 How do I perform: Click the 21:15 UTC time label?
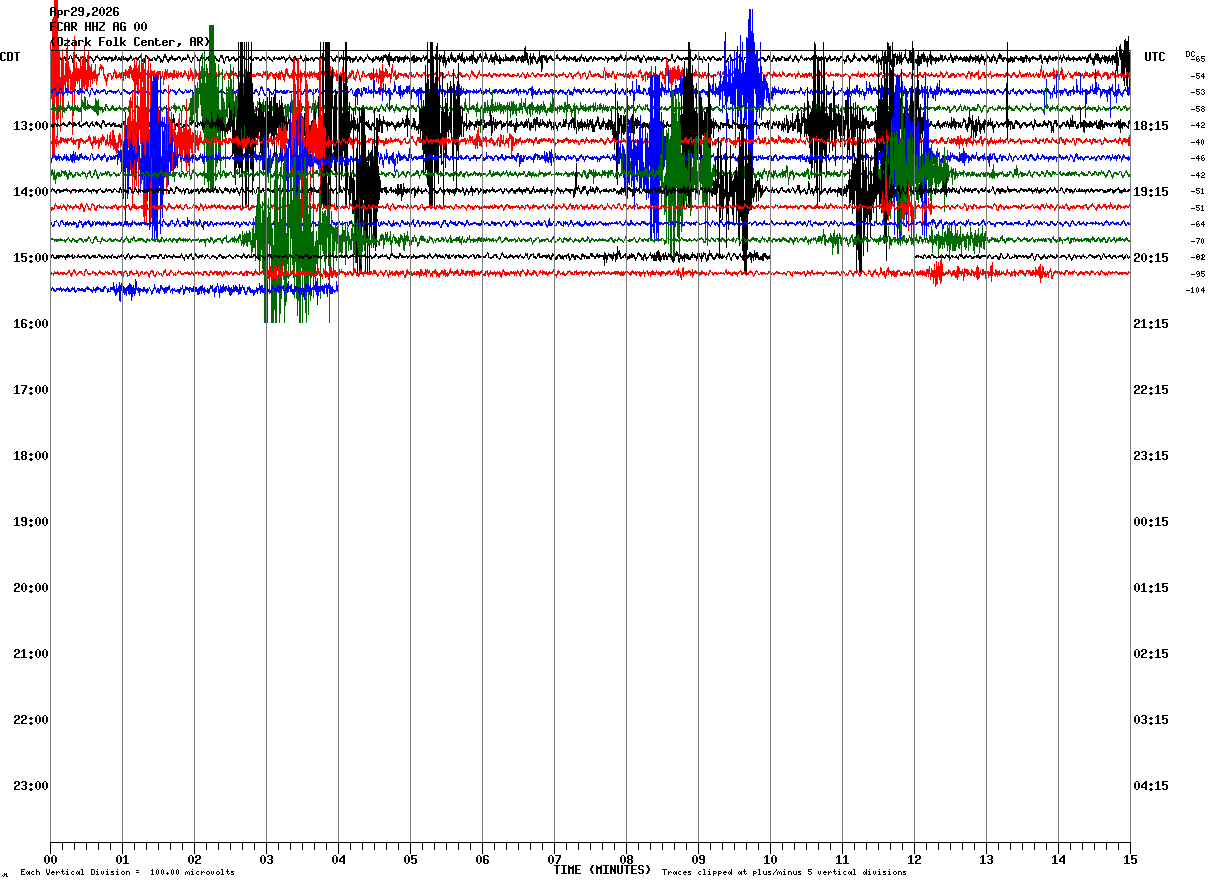(x=1151, y=324)
